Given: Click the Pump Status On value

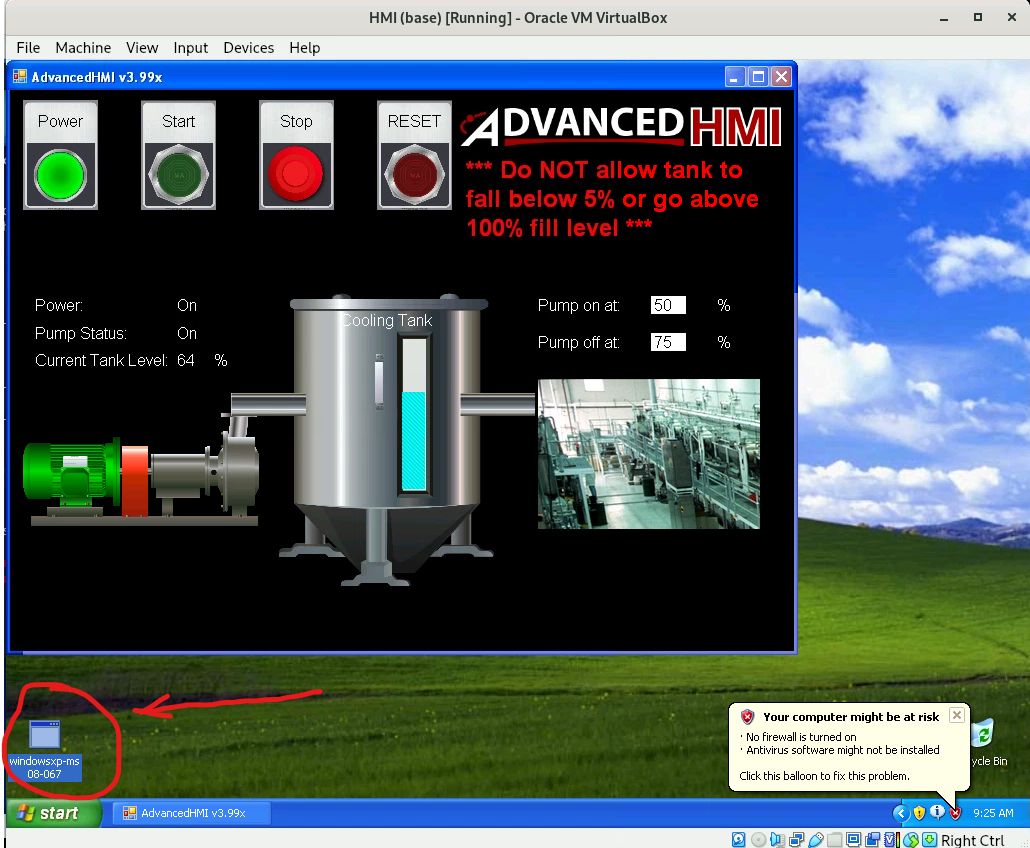Looking at the screenshot, I should click(x=187, y=333).
